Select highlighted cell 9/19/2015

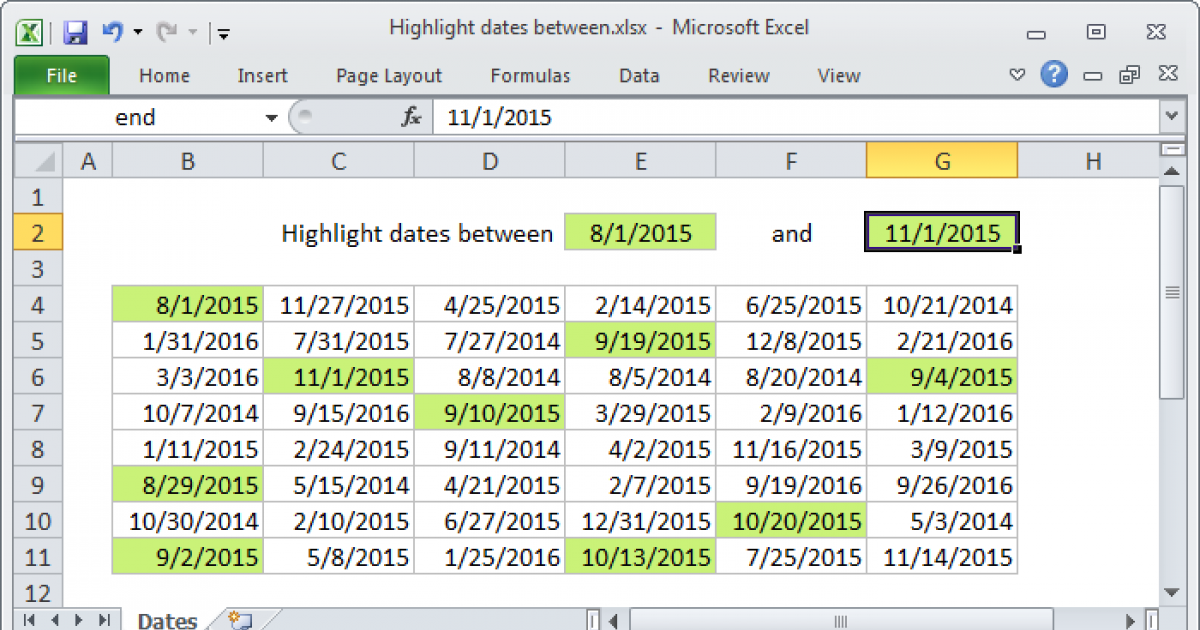pos(640,341)
